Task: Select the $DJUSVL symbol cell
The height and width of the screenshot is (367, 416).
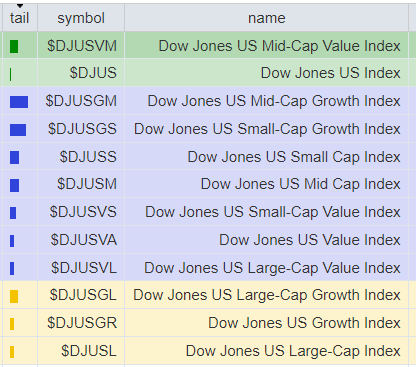Action: (x=81, y=268)
